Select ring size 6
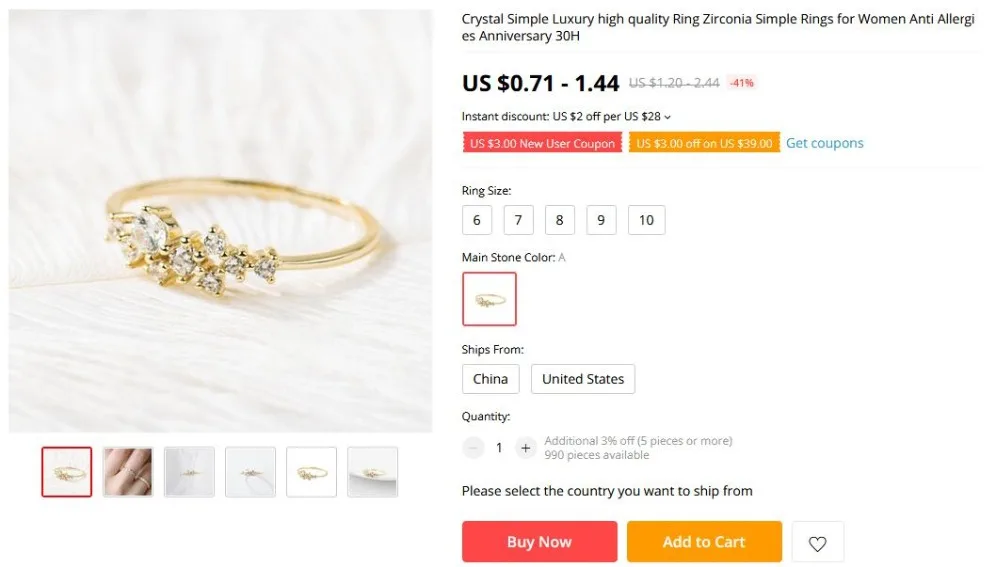This screenshot has width=1000, height=567. [x=476, y=220]
